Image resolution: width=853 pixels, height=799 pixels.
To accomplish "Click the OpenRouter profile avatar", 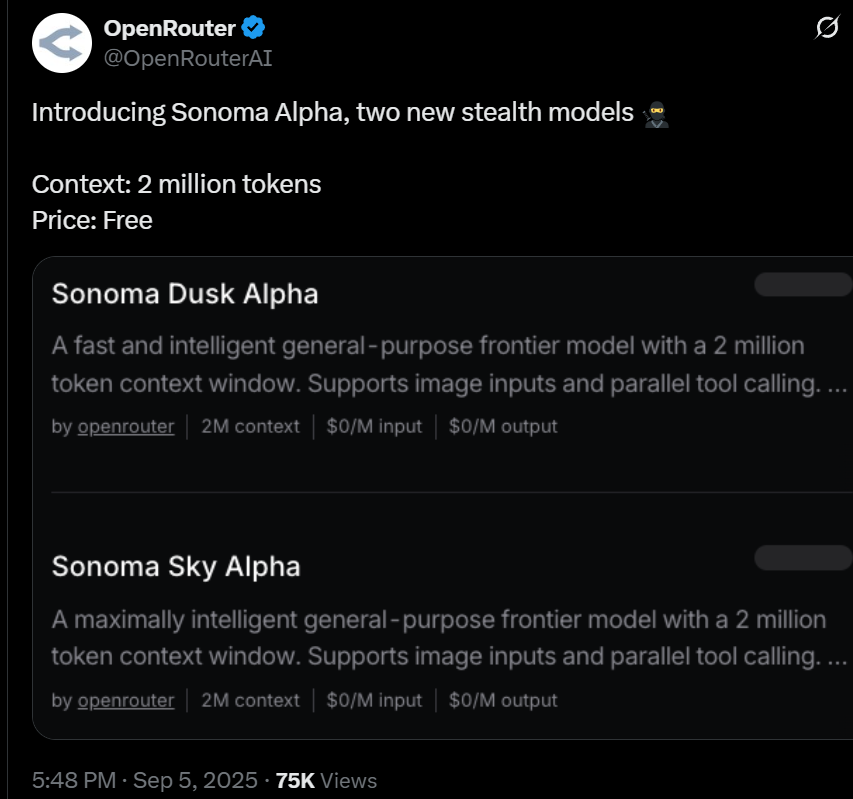I will pyautogui.click(x=62, y=43).
